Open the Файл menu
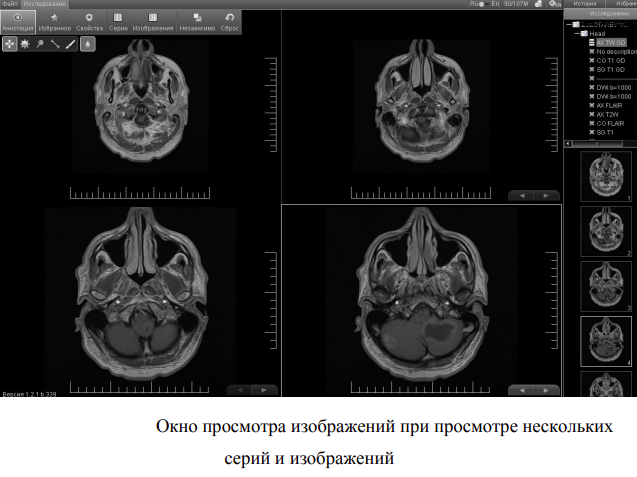Viewport: 637px width, 477px height. click(x=9, y=5)
